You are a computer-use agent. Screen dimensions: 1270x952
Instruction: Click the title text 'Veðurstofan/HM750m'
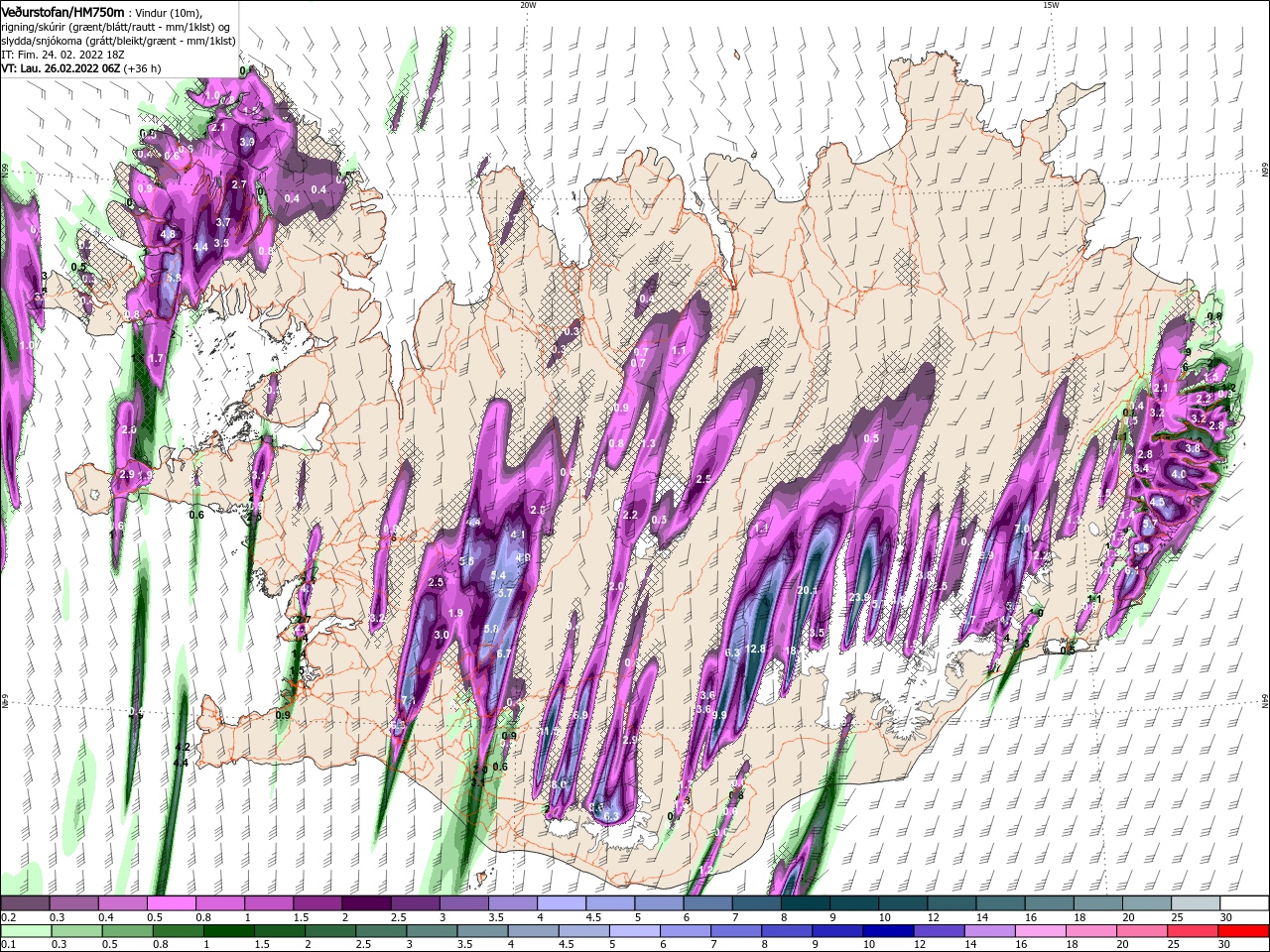[x=63, y=11]
